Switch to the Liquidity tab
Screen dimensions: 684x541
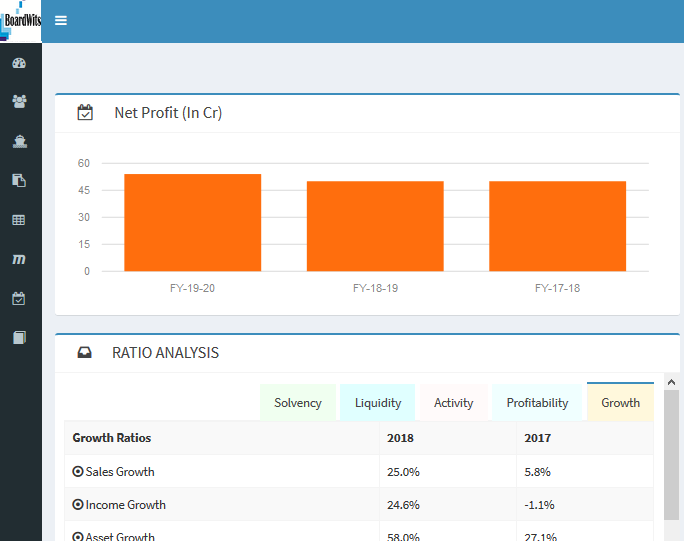point(377,403)
